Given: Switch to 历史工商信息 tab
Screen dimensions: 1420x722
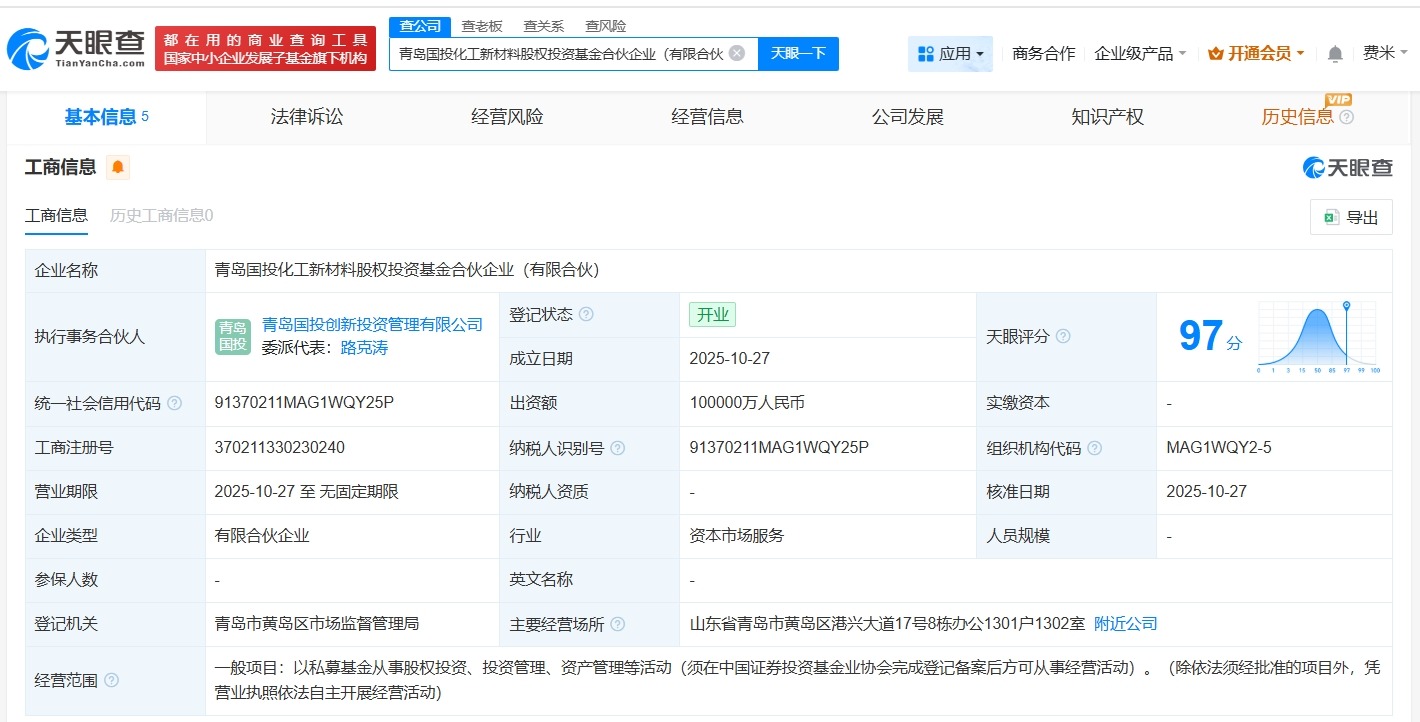Looking at the screenshot, I should [160, 215].
